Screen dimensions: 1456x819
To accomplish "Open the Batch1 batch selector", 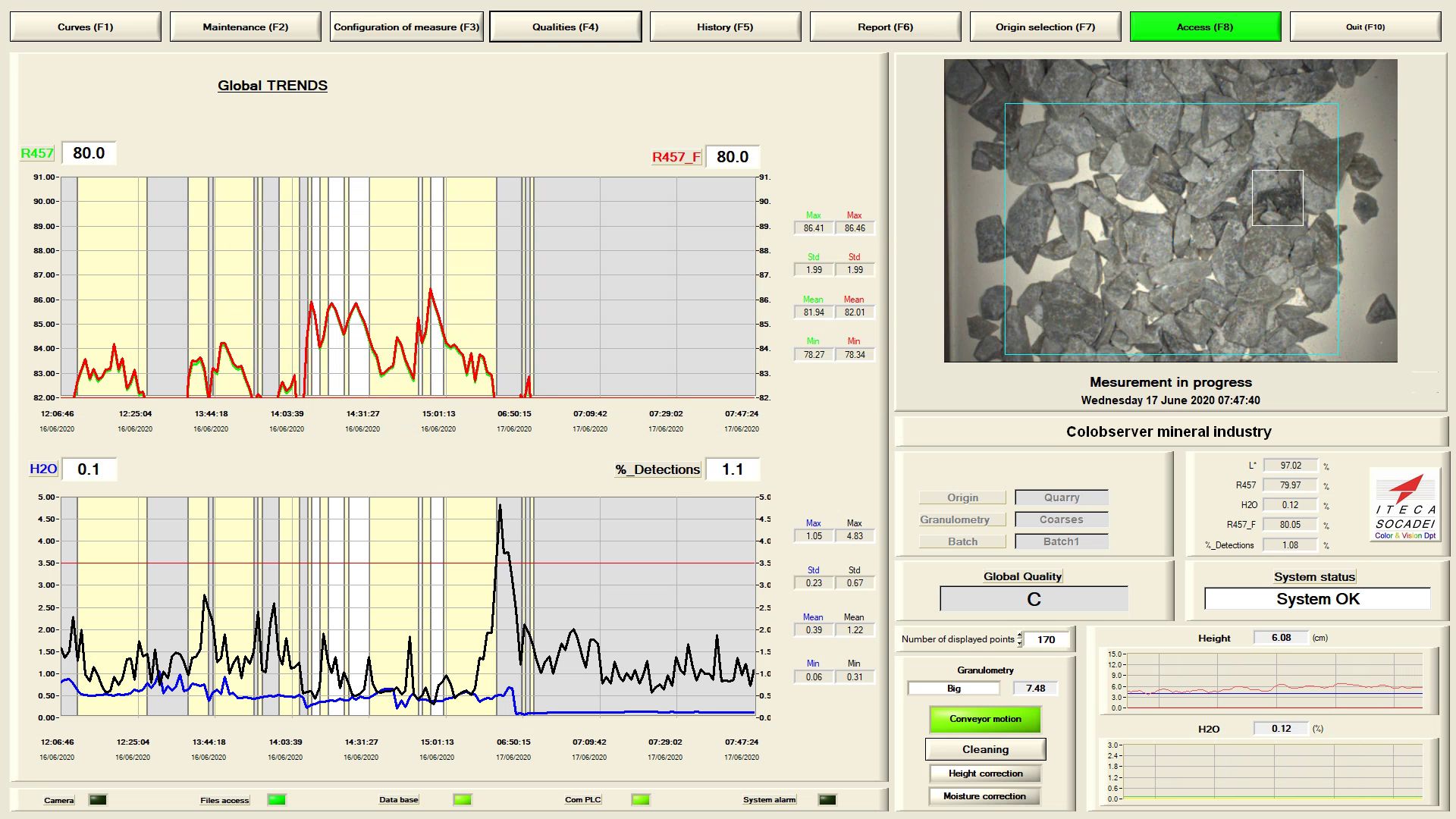I will pyautogui.click(x=1061, y=541).
